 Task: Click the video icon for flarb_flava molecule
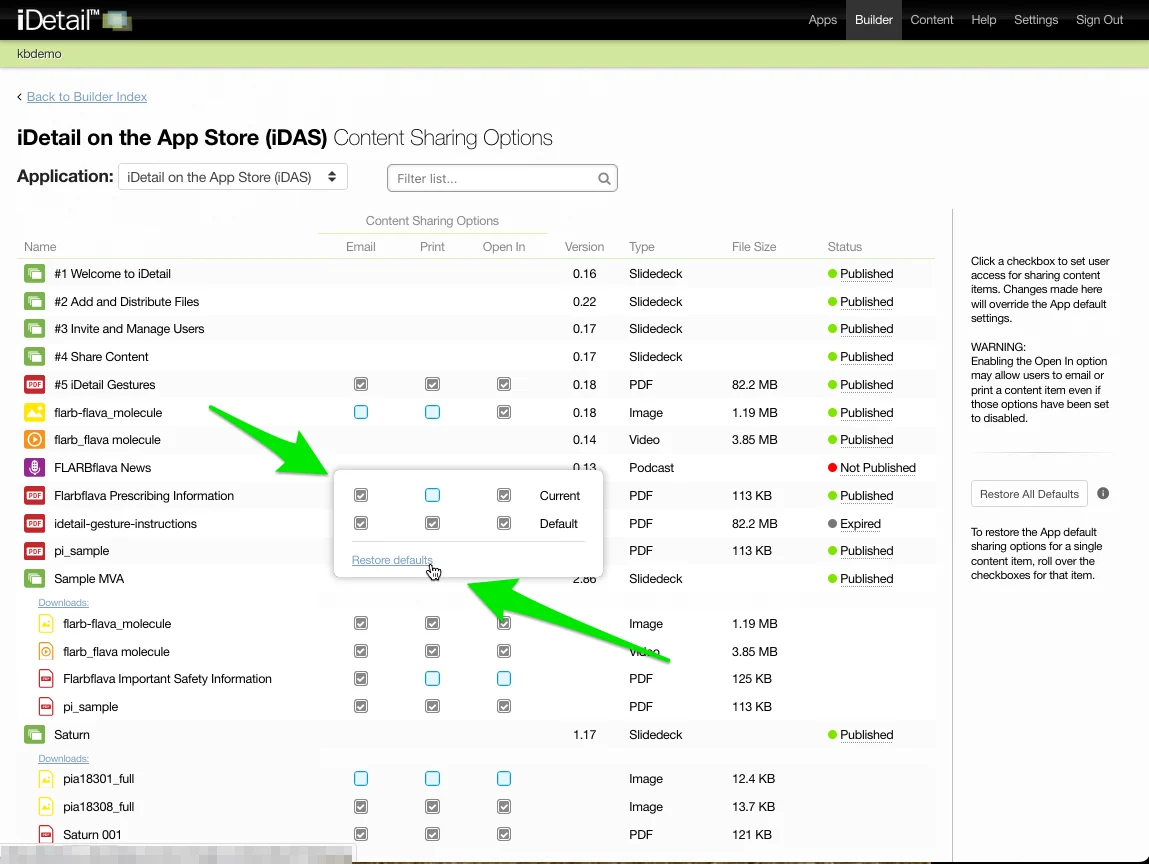(x=35, y=440)
